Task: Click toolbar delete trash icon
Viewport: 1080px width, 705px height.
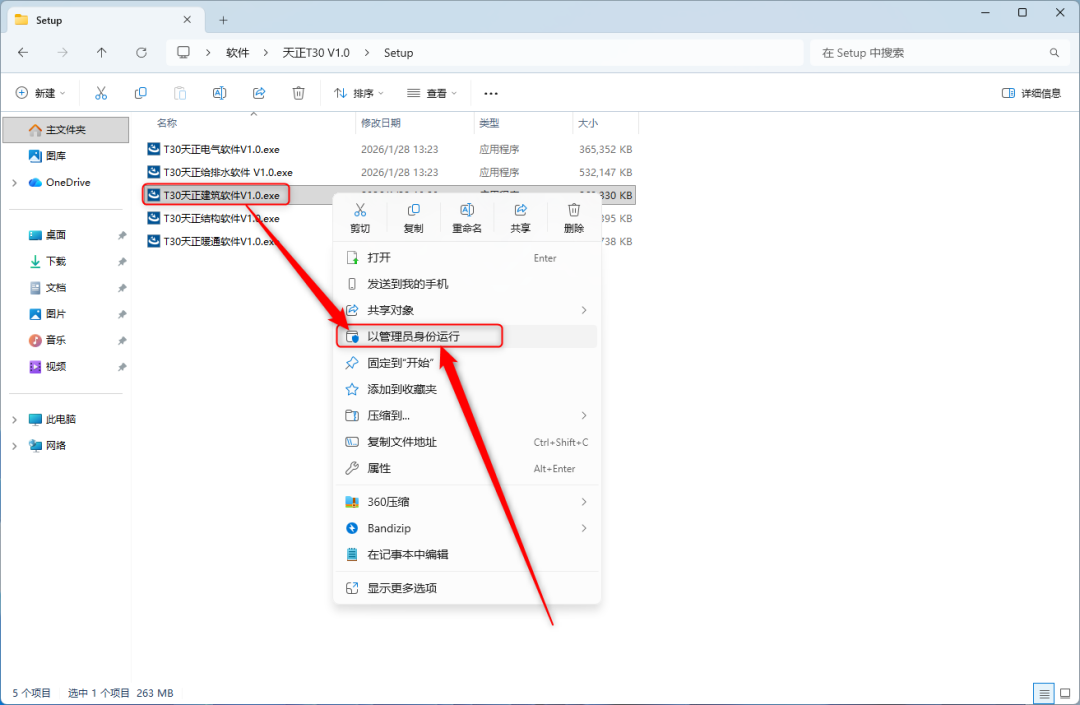Action: click(298, 93)
